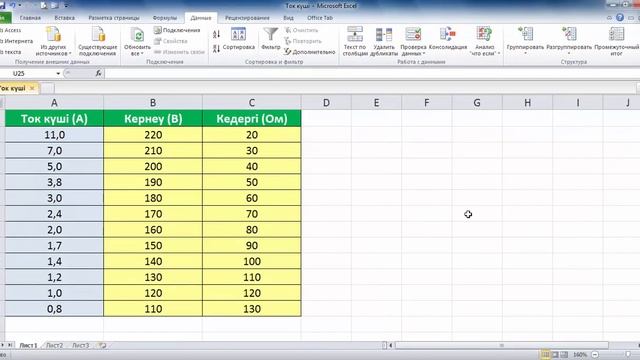Open Текст по столбцам tool
This screenshot has height=360, width=640.
355,41
